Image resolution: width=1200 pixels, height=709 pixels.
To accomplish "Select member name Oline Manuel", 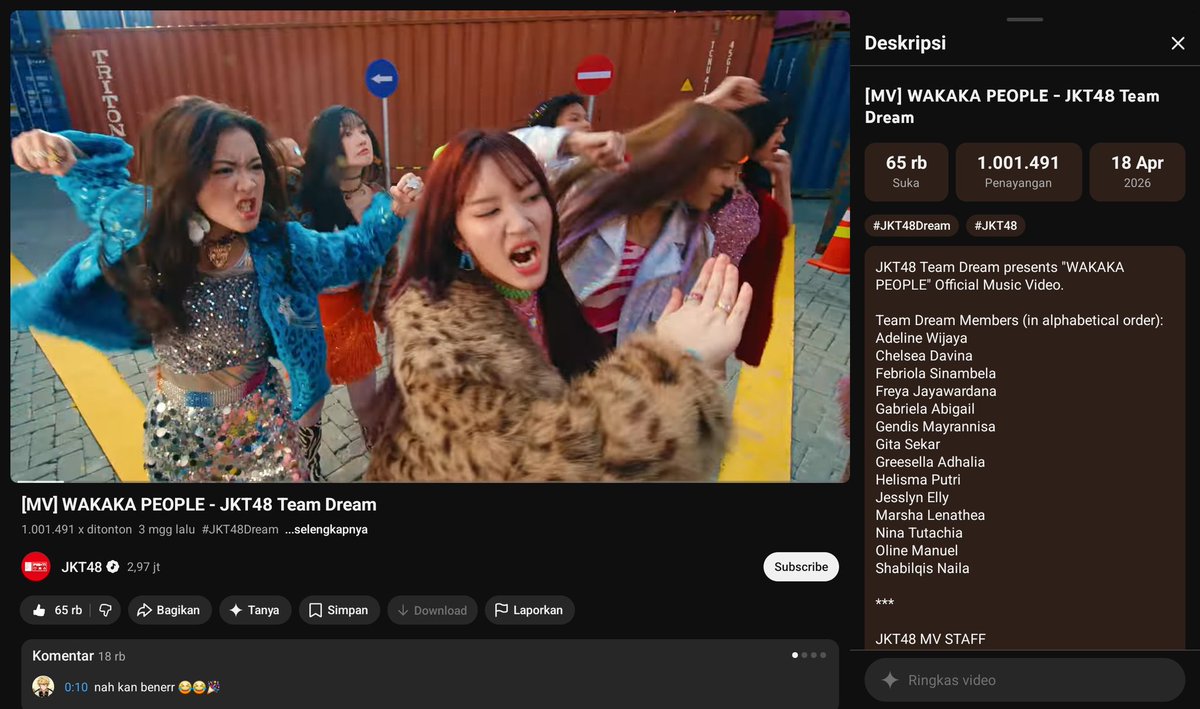I will (917, 551).
